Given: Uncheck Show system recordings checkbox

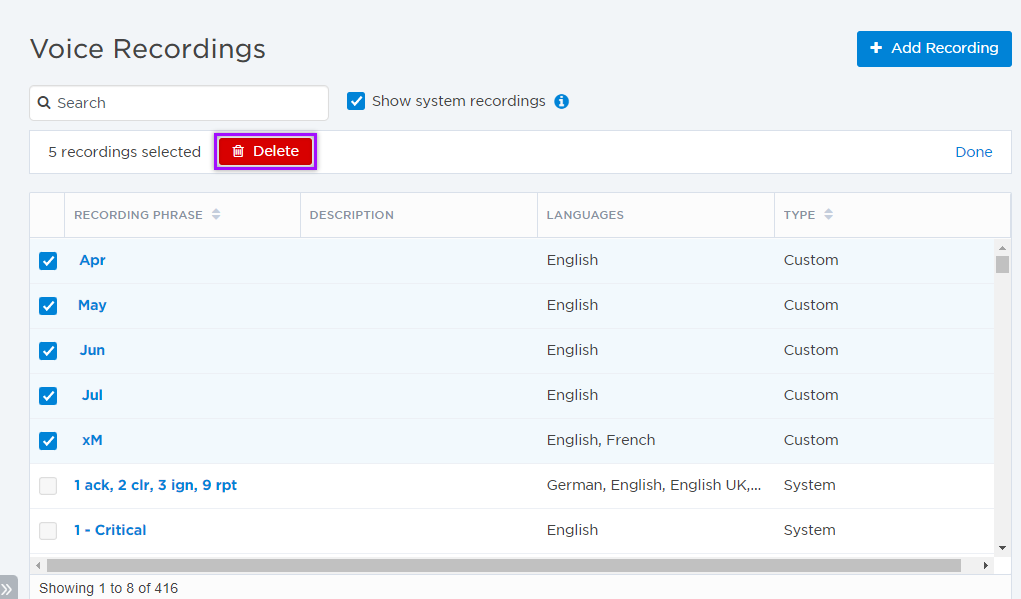Looking at the screenshot, I should 356,101.
